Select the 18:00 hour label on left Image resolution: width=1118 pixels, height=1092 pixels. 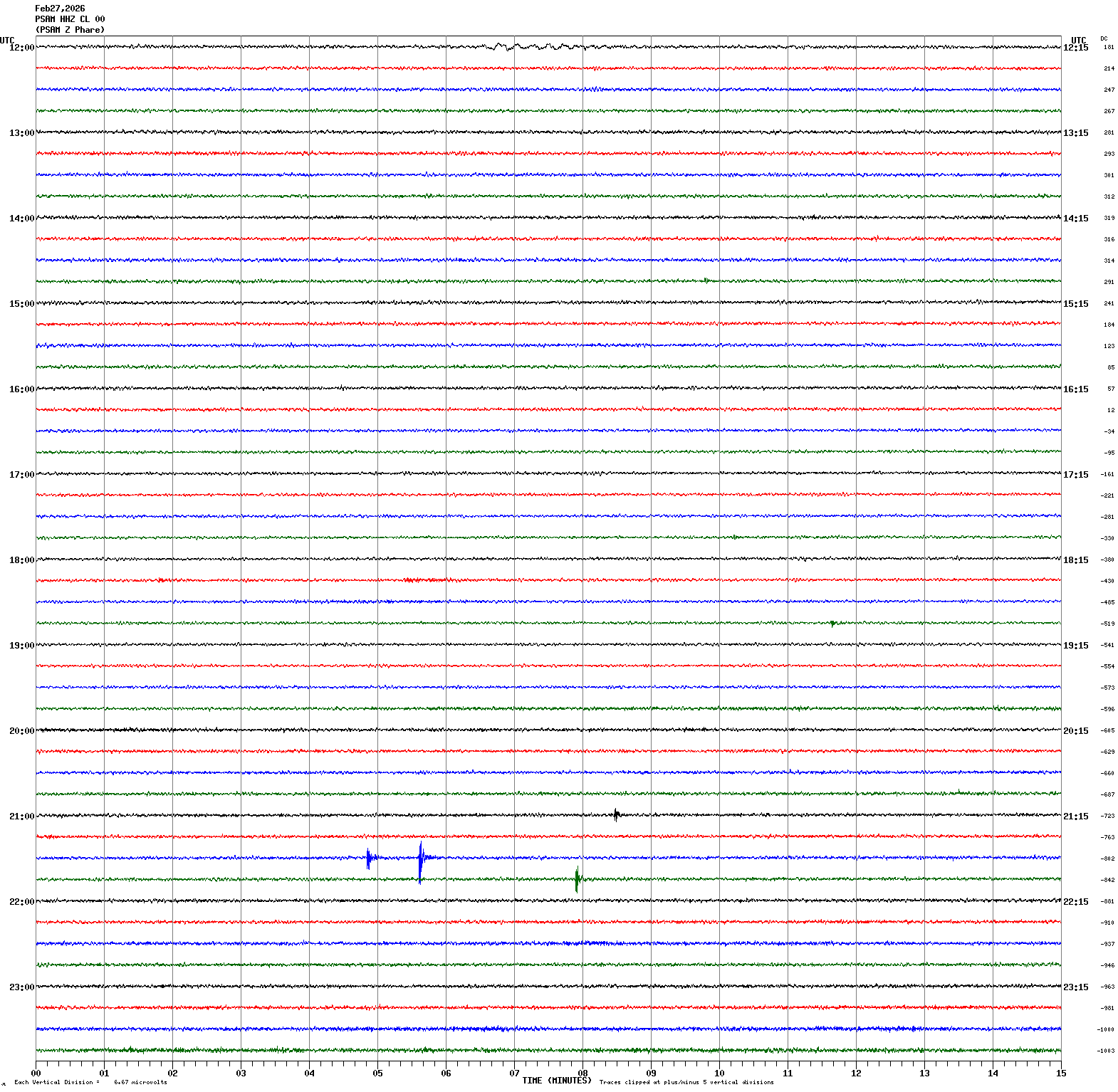[21, 560]
